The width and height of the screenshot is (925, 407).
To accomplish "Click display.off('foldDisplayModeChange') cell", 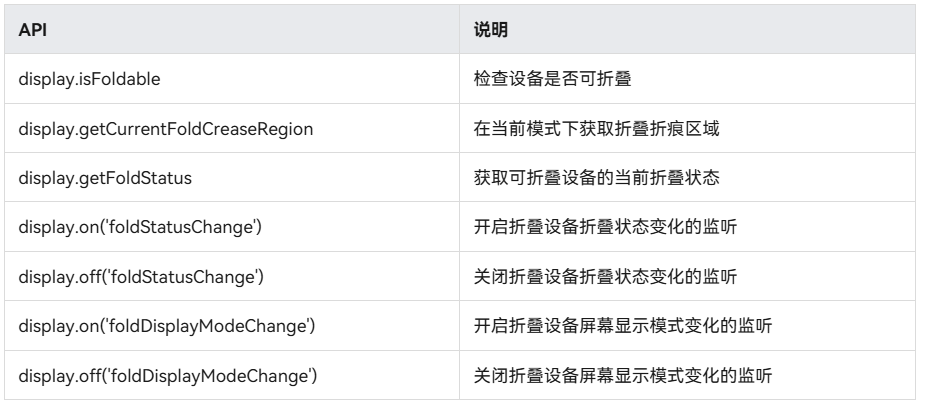I will [x=168, y=376].
